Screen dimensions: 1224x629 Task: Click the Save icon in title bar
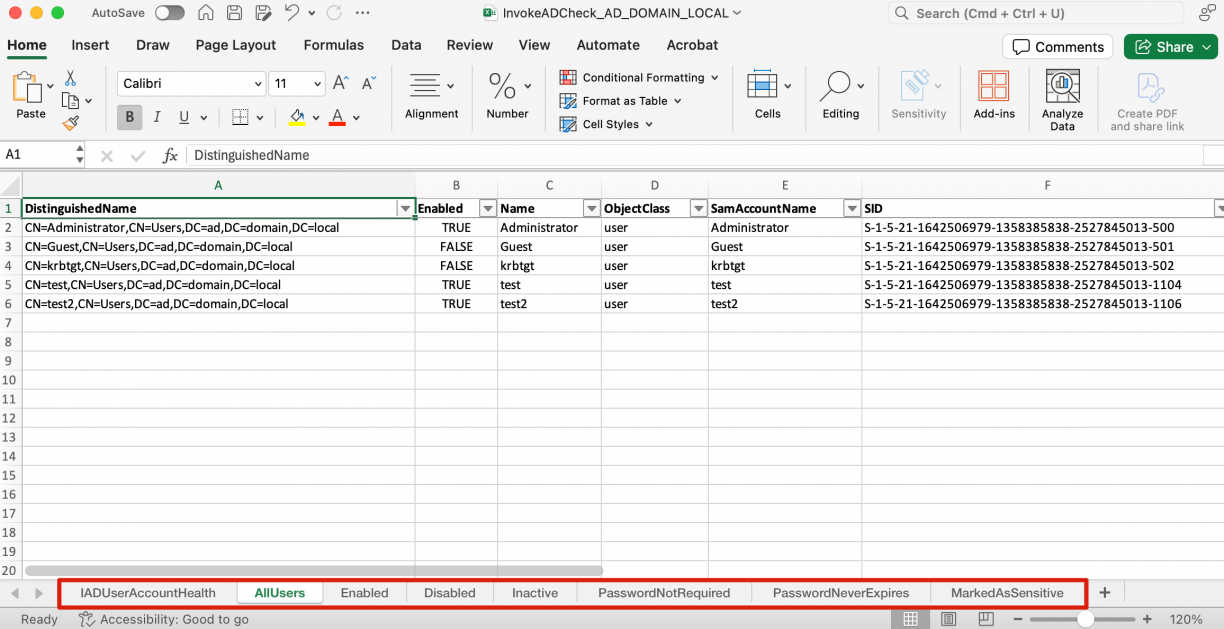[234, 13]
